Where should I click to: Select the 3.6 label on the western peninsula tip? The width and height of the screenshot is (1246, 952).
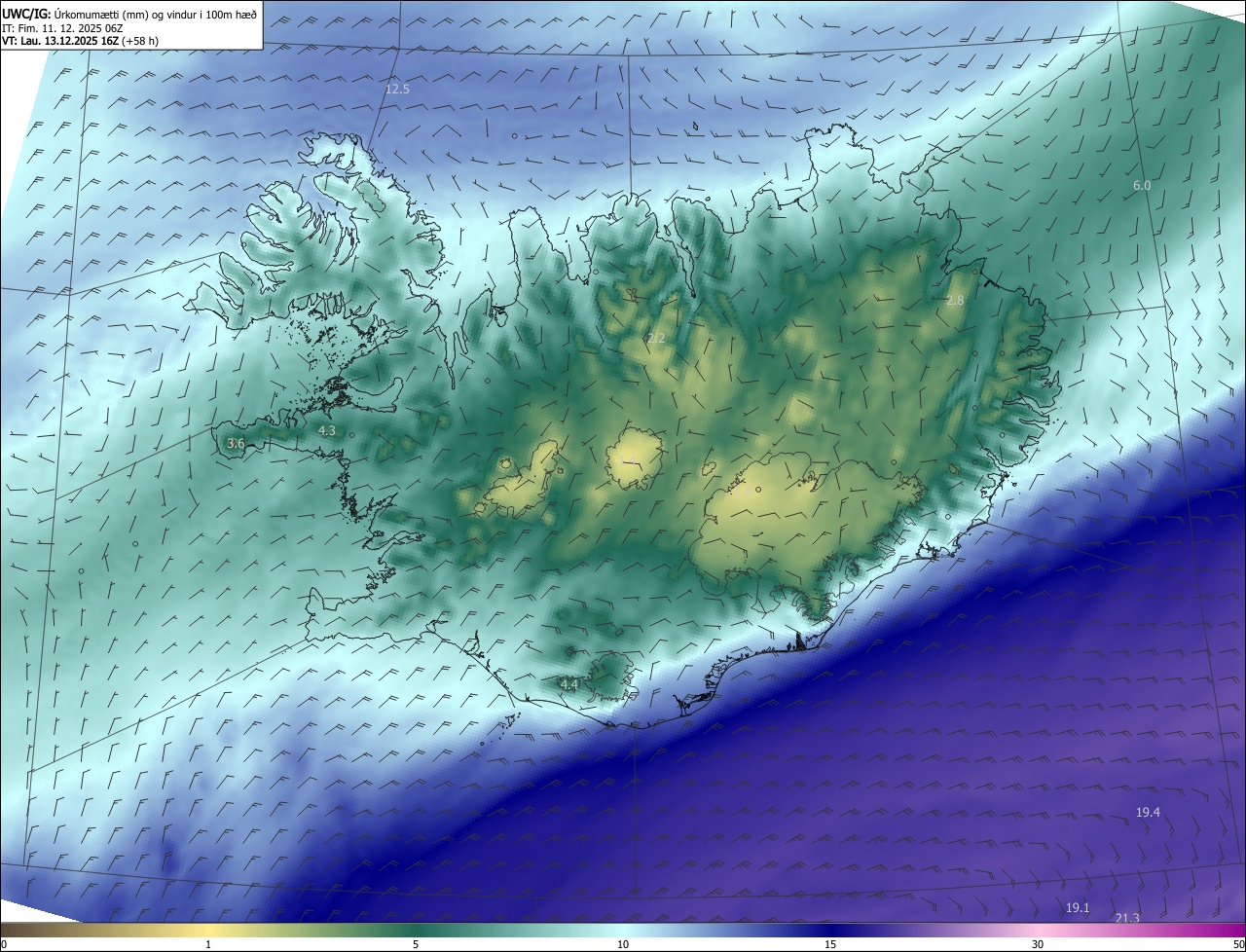tap(236, 444)
